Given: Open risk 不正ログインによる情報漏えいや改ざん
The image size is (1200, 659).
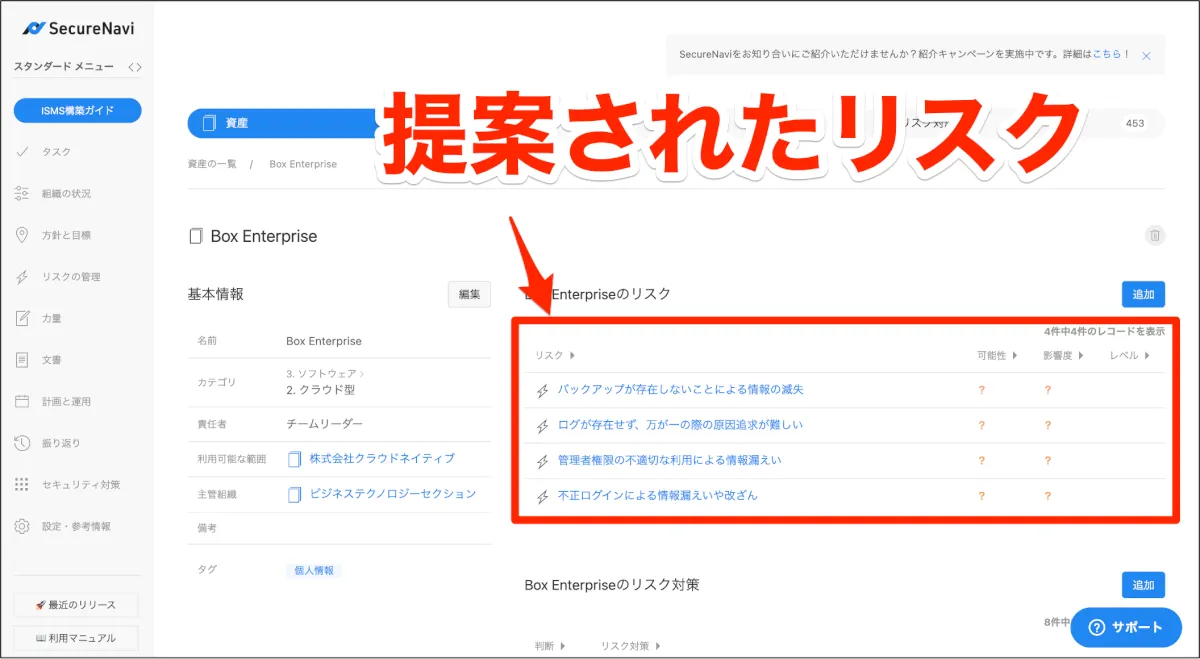Looking at the screenshot, I should (x=657, y=495).
